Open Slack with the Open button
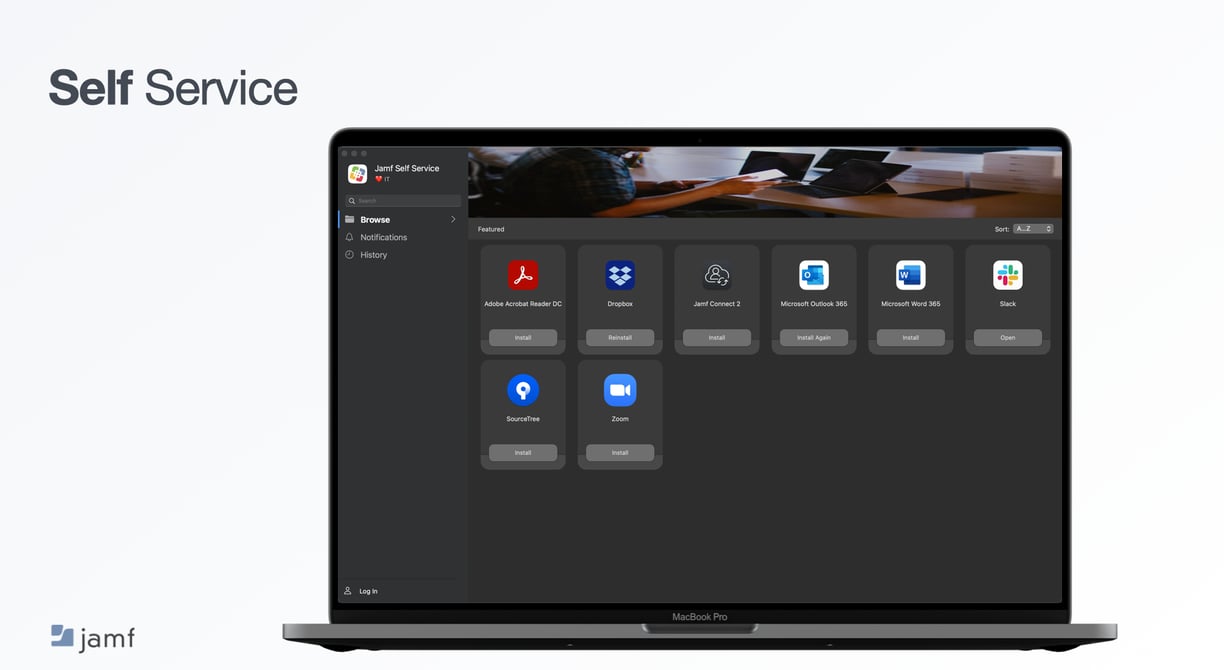1224x670 pixels. tap(1008, 338)
